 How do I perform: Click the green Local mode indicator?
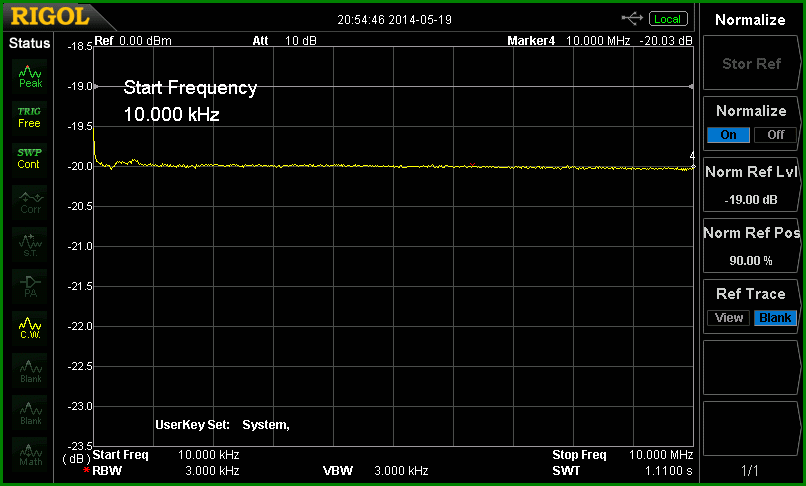[668, 19]
